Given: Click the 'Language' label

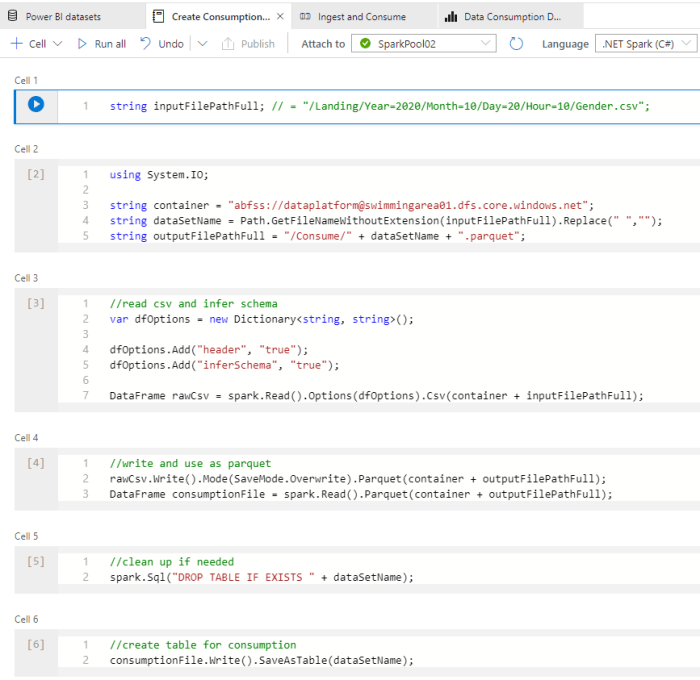Looking at the screenshot, I should tap(565, 44).
